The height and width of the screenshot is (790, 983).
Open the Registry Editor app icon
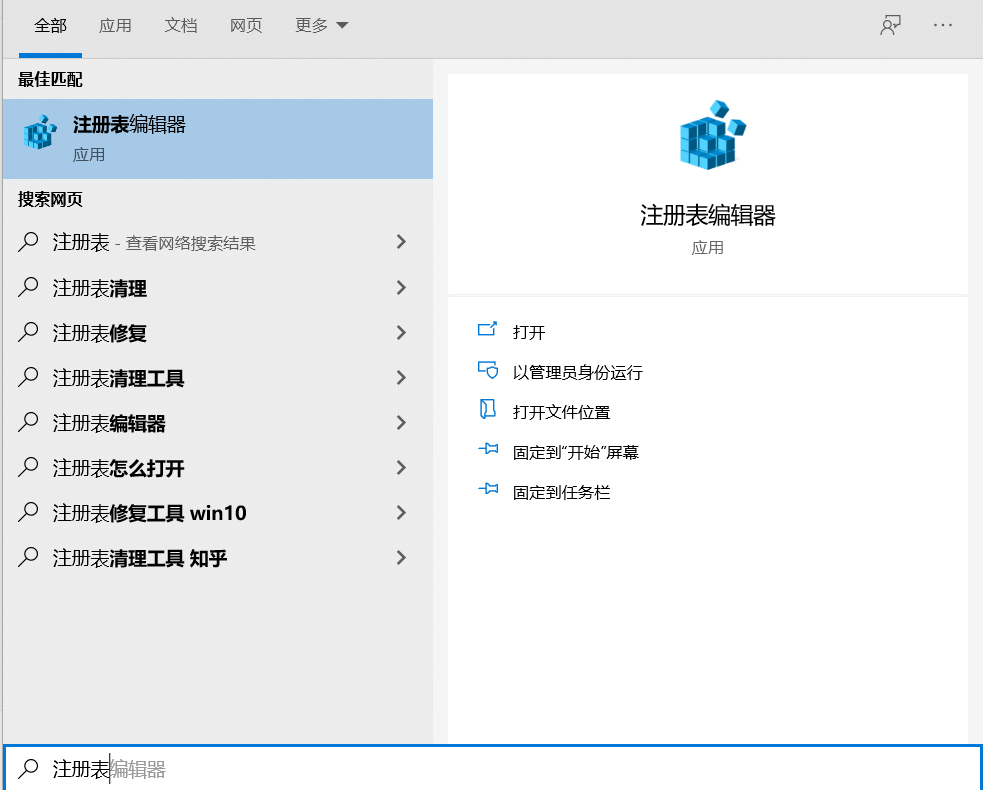coord(38,131)
